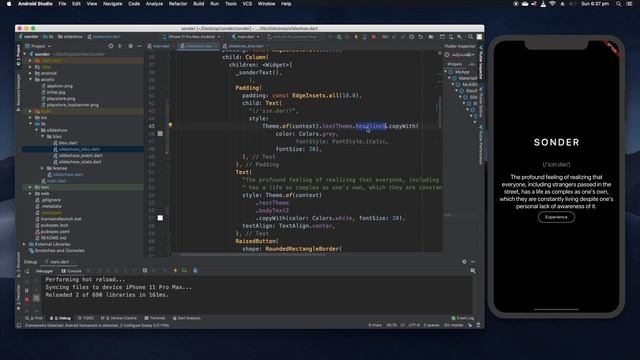Viewport: 640px width, 360px height.
Task: Switch to the main.dart editor tab
Action: (x=159, y=46)
